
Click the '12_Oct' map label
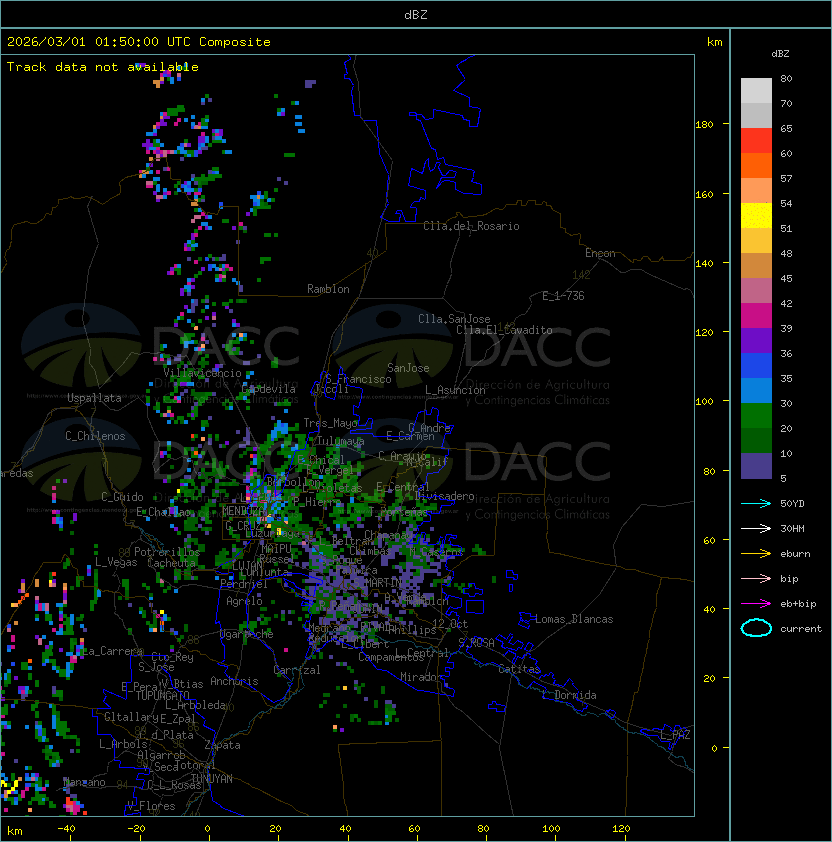450,624
